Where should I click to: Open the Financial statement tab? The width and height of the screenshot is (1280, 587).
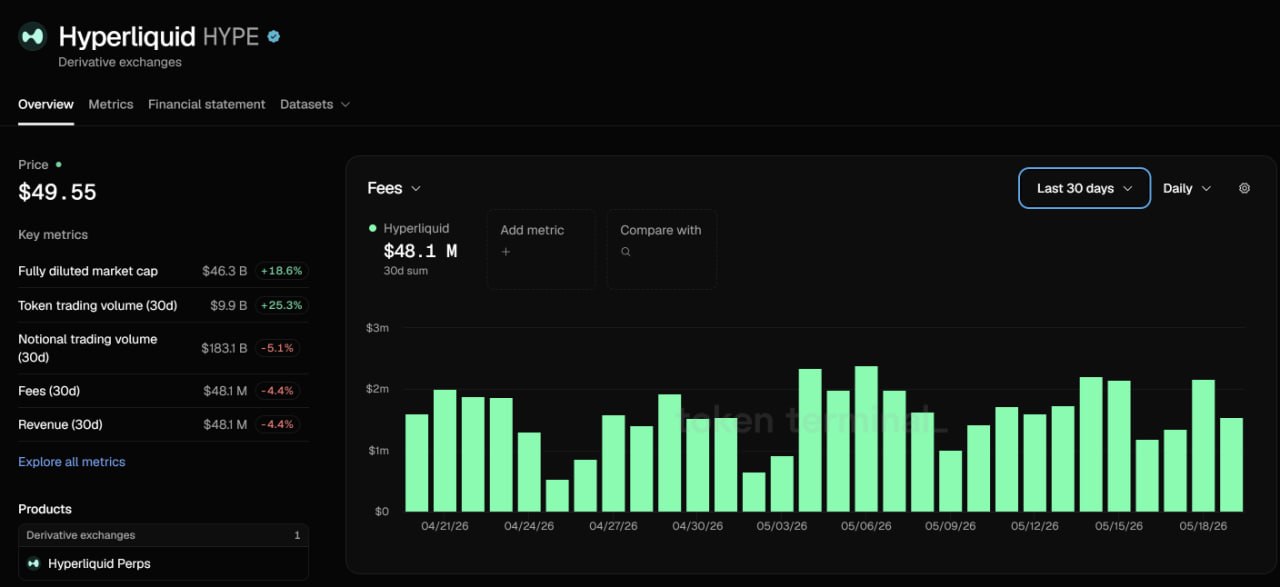tap(207, 104)
